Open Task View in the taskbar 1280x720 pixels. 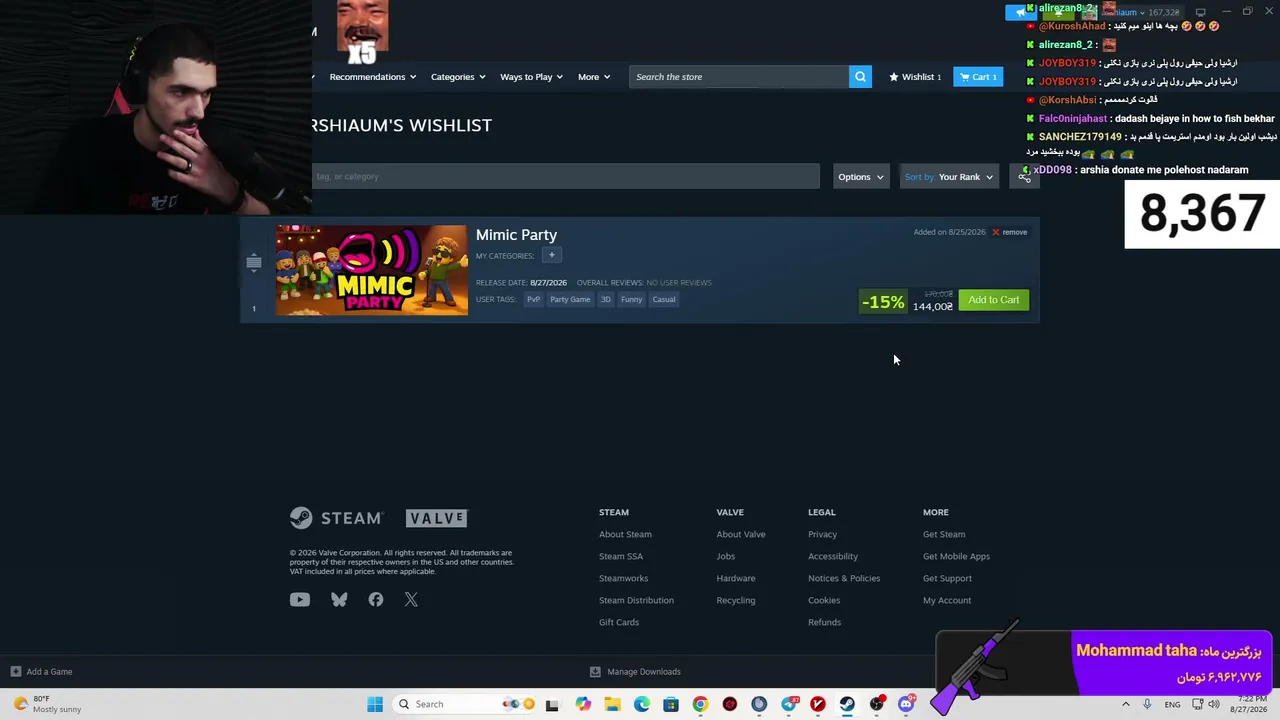[552, 704]
